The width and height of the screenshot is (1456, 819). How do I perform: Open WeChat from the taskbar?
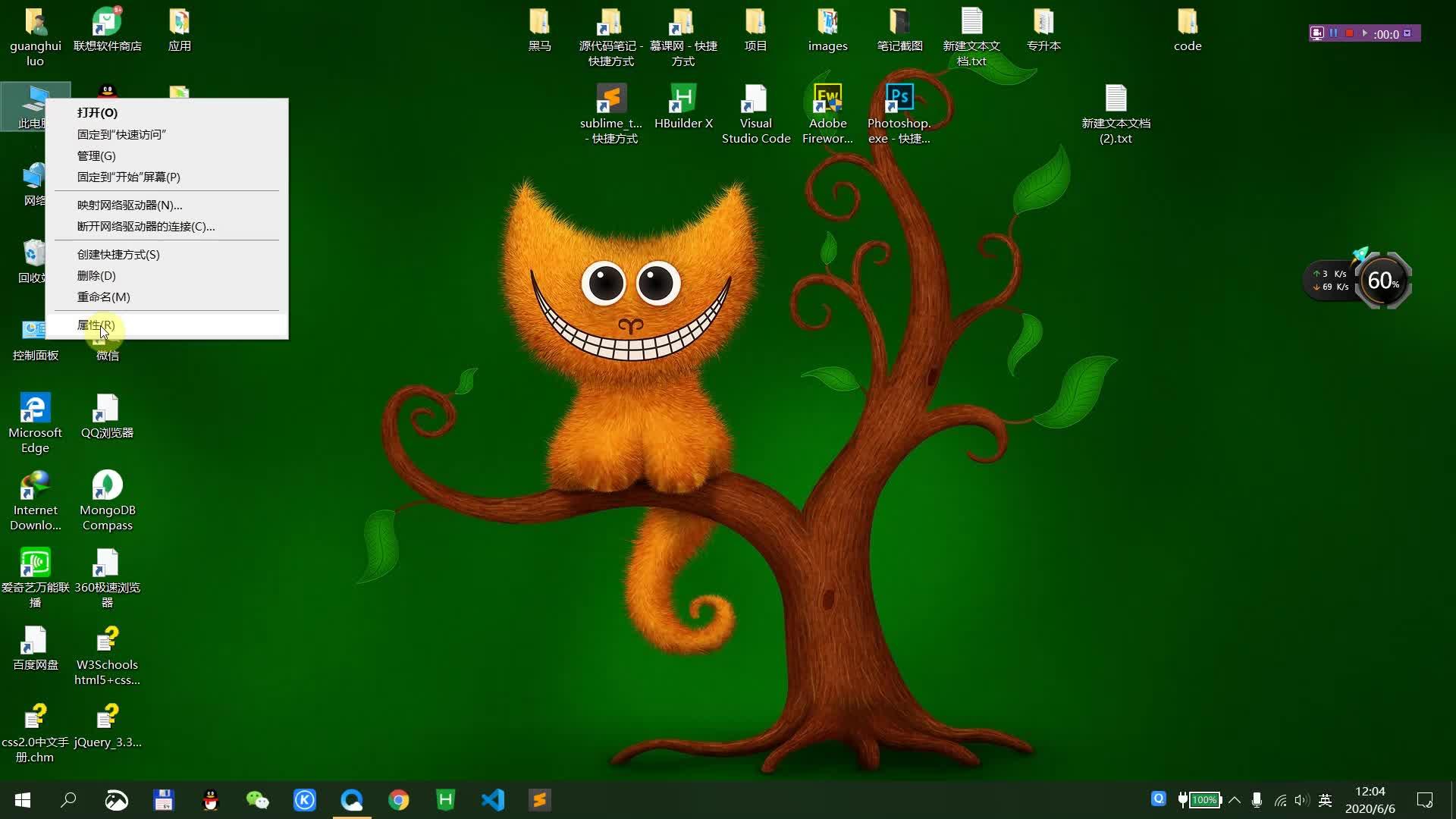click(257, 800)
